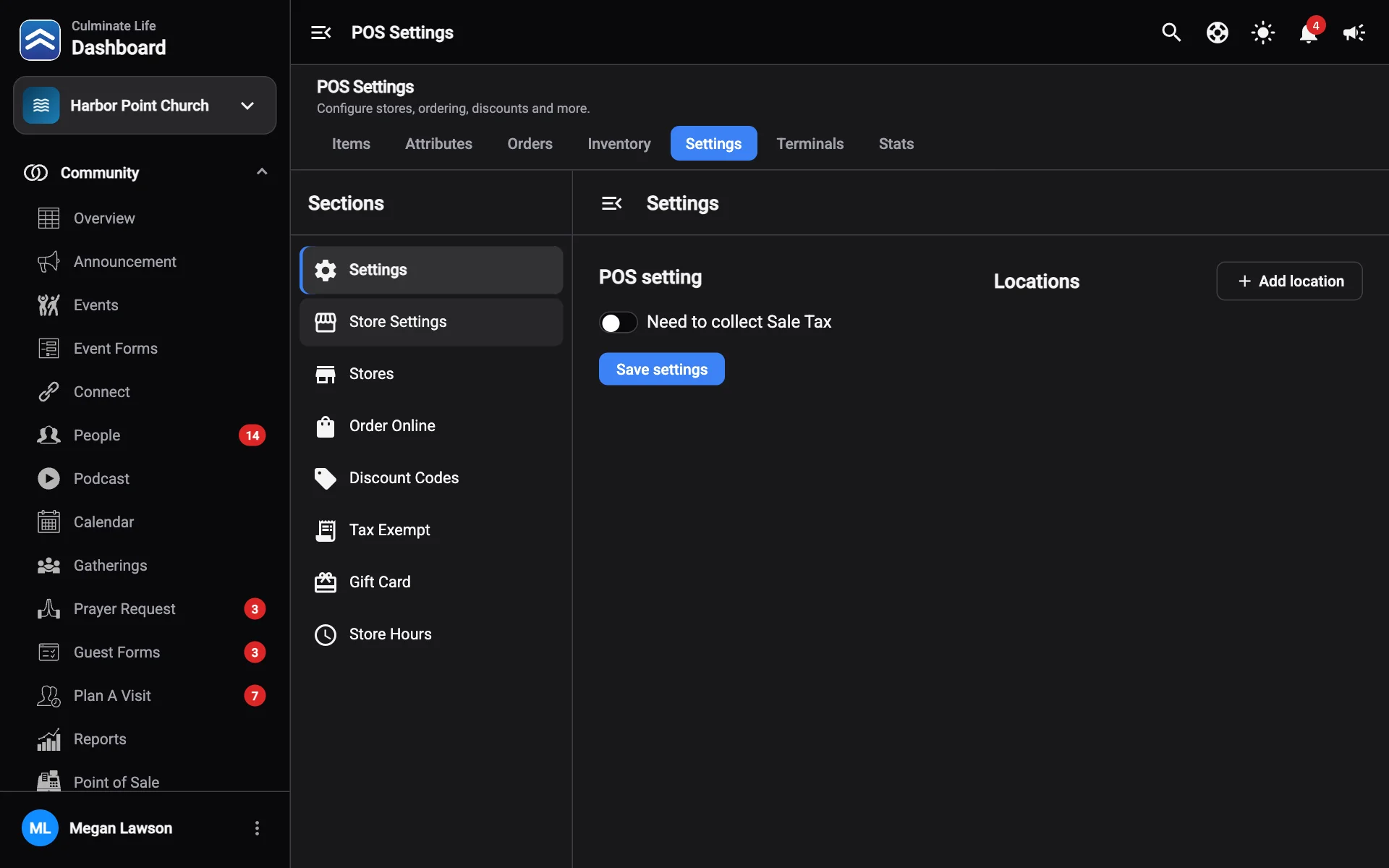
Task: Open Overview grid icon in sidebar
Action: (48, 218)
